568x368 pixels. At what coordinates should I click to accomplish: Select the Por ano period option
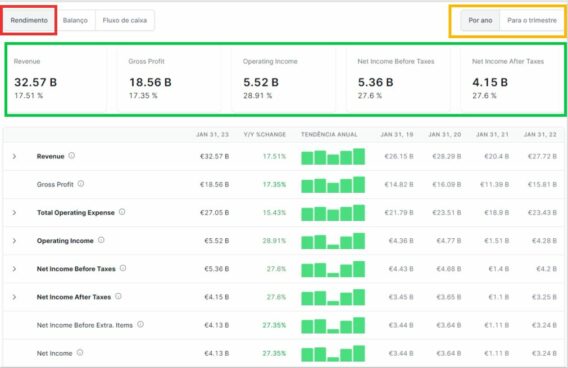480,20
